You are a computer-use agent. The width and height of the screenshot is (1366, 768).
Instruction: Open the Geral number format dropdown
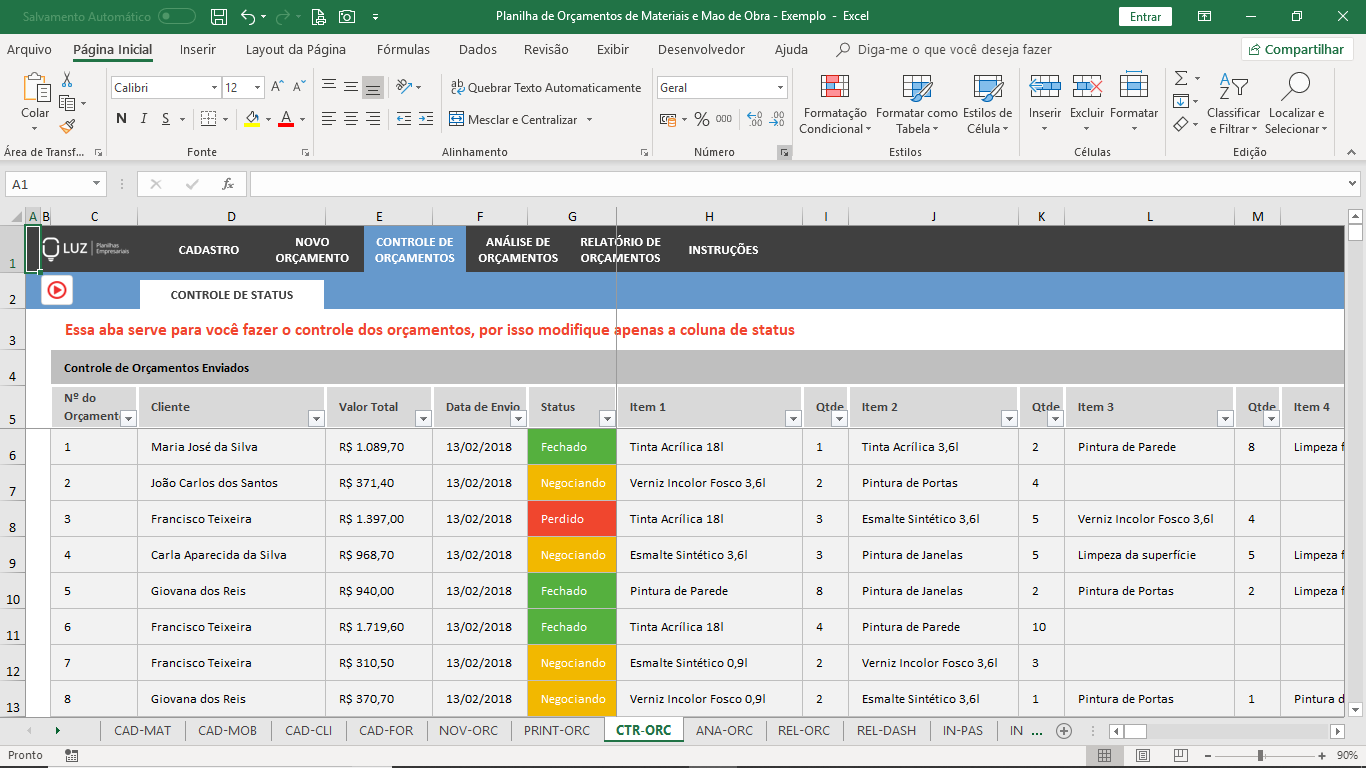780,88
